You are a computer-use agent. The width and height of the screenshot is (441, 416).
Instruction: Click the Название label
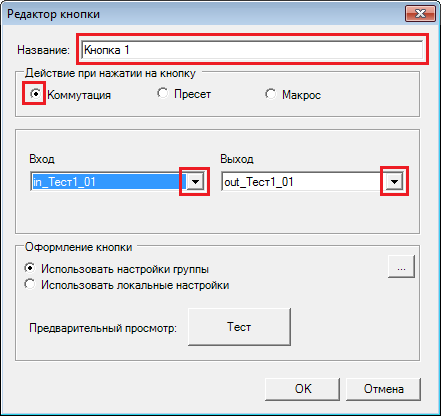coord(44,50)
